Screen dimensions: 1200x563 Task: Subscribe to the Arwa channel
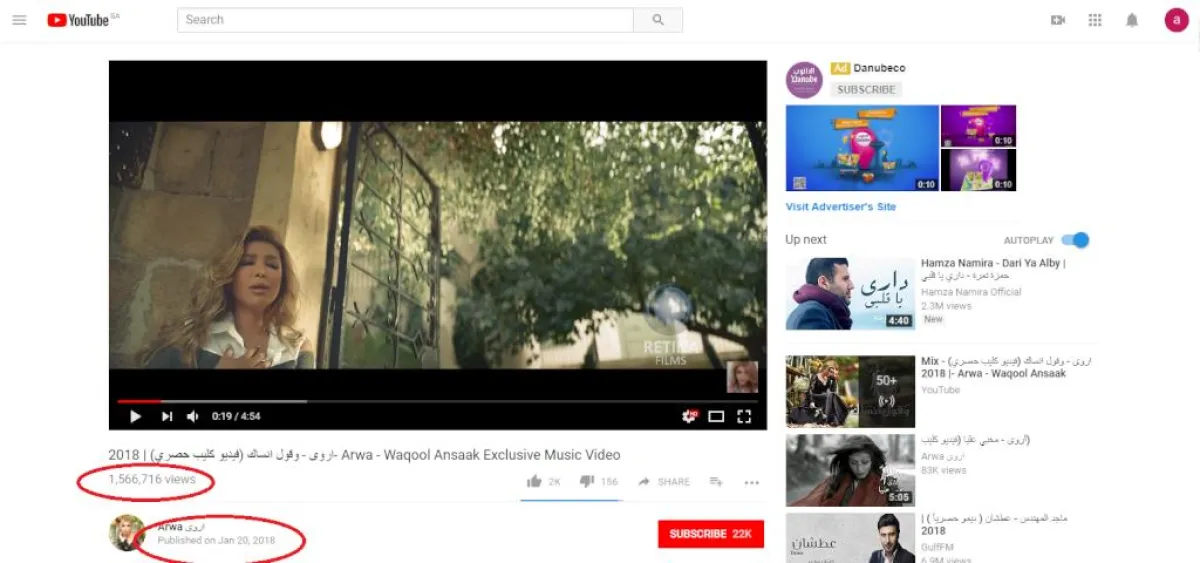pyautogui.click(x=710, y=534)
